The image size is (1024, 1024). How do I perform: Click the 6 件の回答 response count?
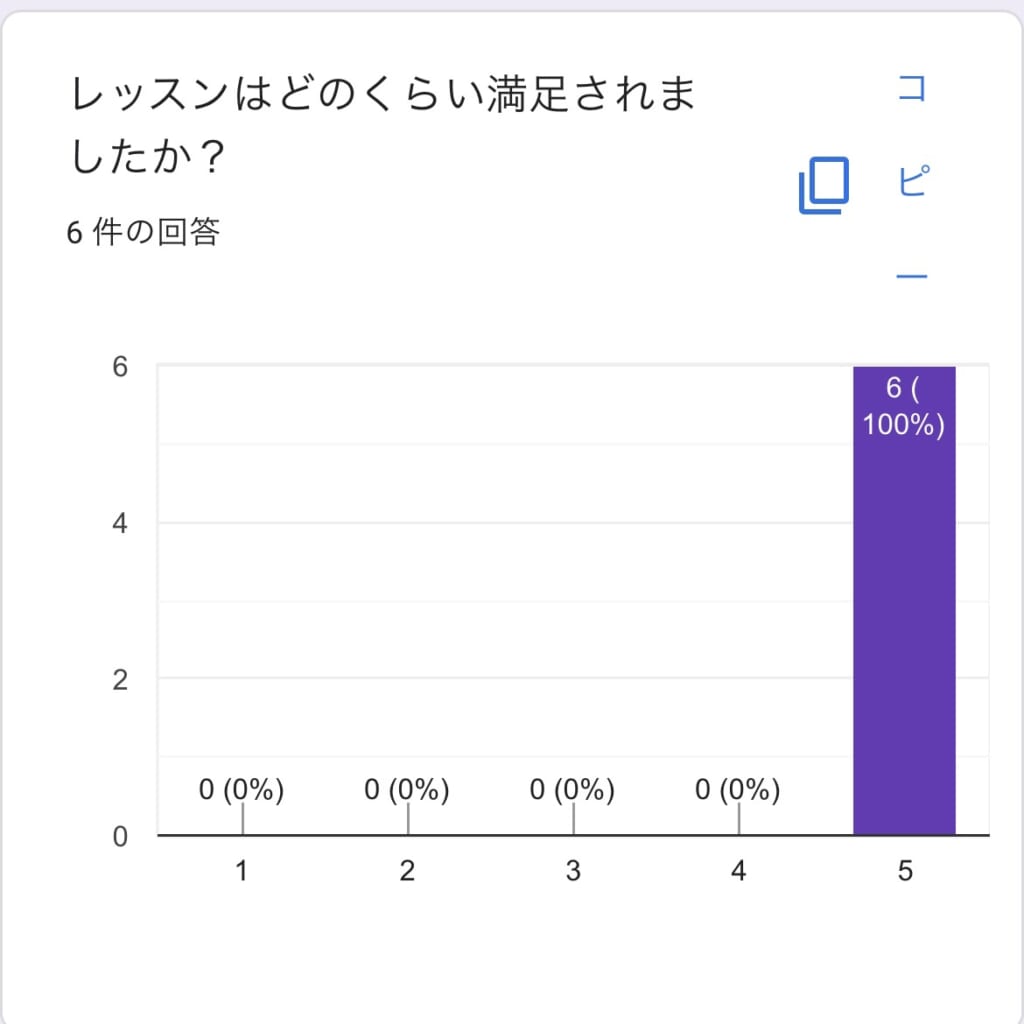[x=143, y=232]
